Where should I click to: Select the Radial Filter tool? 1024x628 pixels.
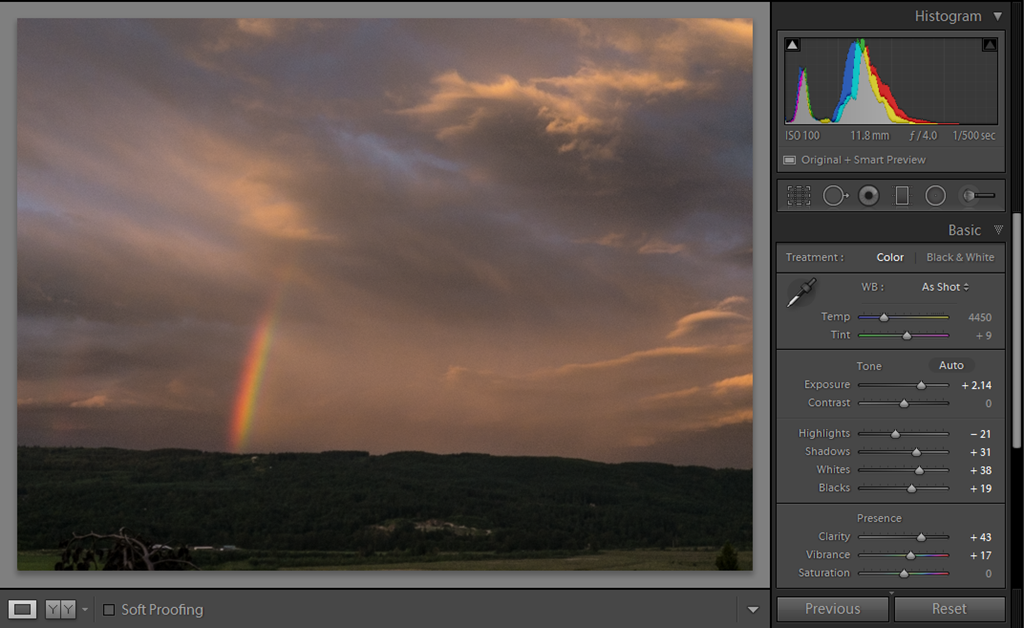coord(935,196)
